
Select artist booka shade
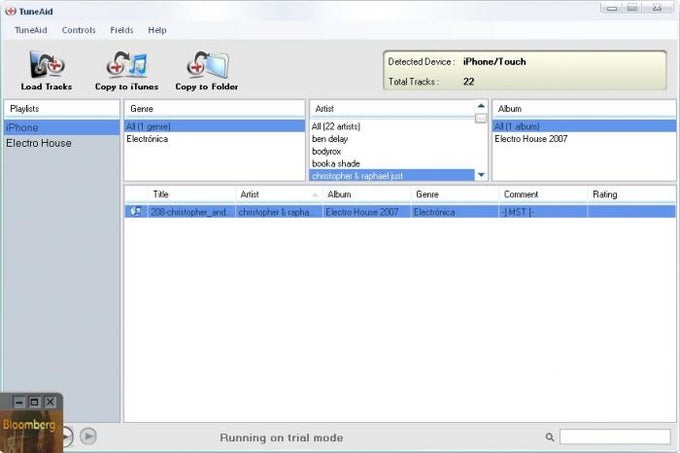point(392,163)
